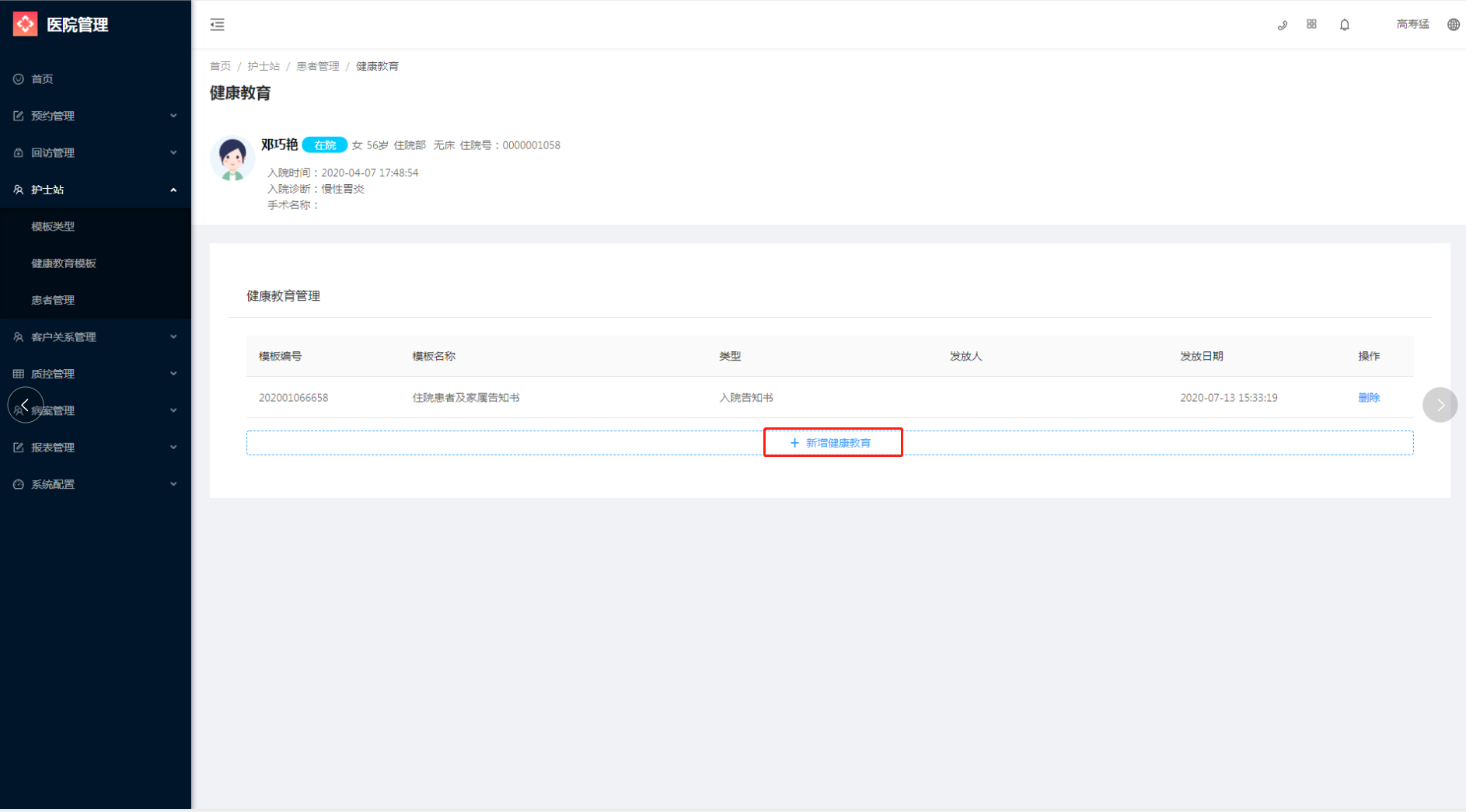This screenshot has width=1466, height=812.
Task: Click the 系统配置 dashboard icon in sidebar
Action: pos(19,484)
